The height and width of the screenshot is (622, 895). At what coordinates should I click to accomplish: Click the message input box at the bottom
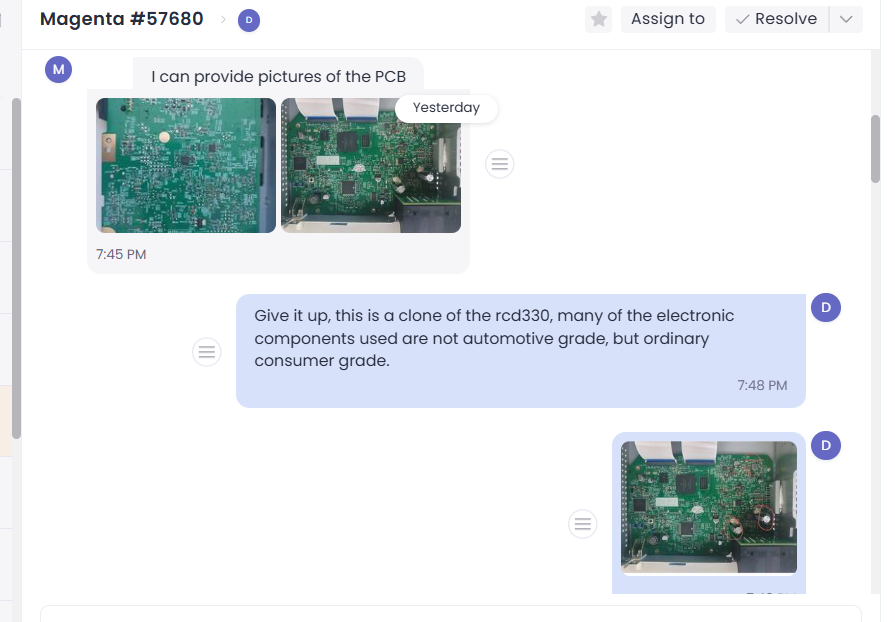pos(450,614)
